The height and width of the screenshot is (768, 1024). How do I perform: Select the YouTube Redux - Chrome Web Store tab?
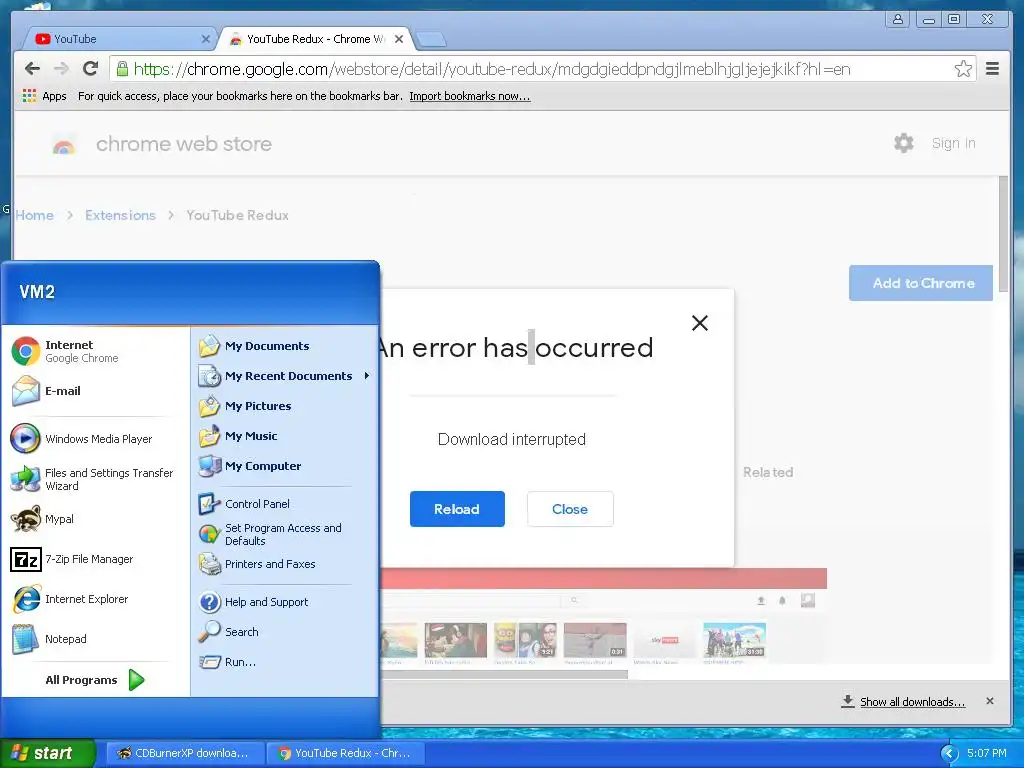pos(313,39)
